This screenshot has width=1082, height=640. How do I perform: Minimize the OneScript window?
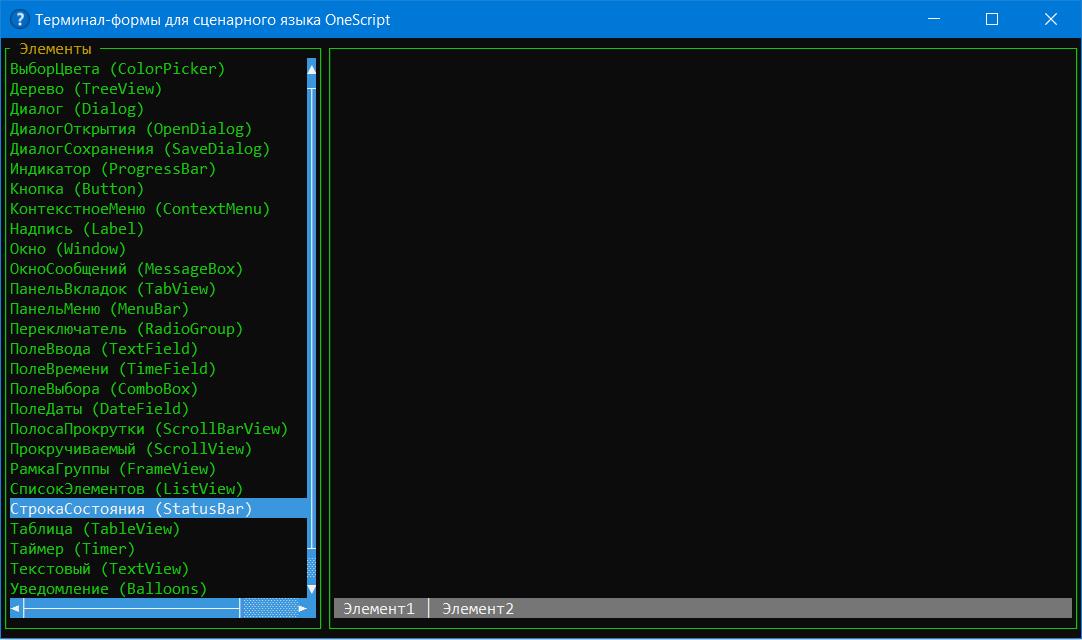(x=933, y=19)
